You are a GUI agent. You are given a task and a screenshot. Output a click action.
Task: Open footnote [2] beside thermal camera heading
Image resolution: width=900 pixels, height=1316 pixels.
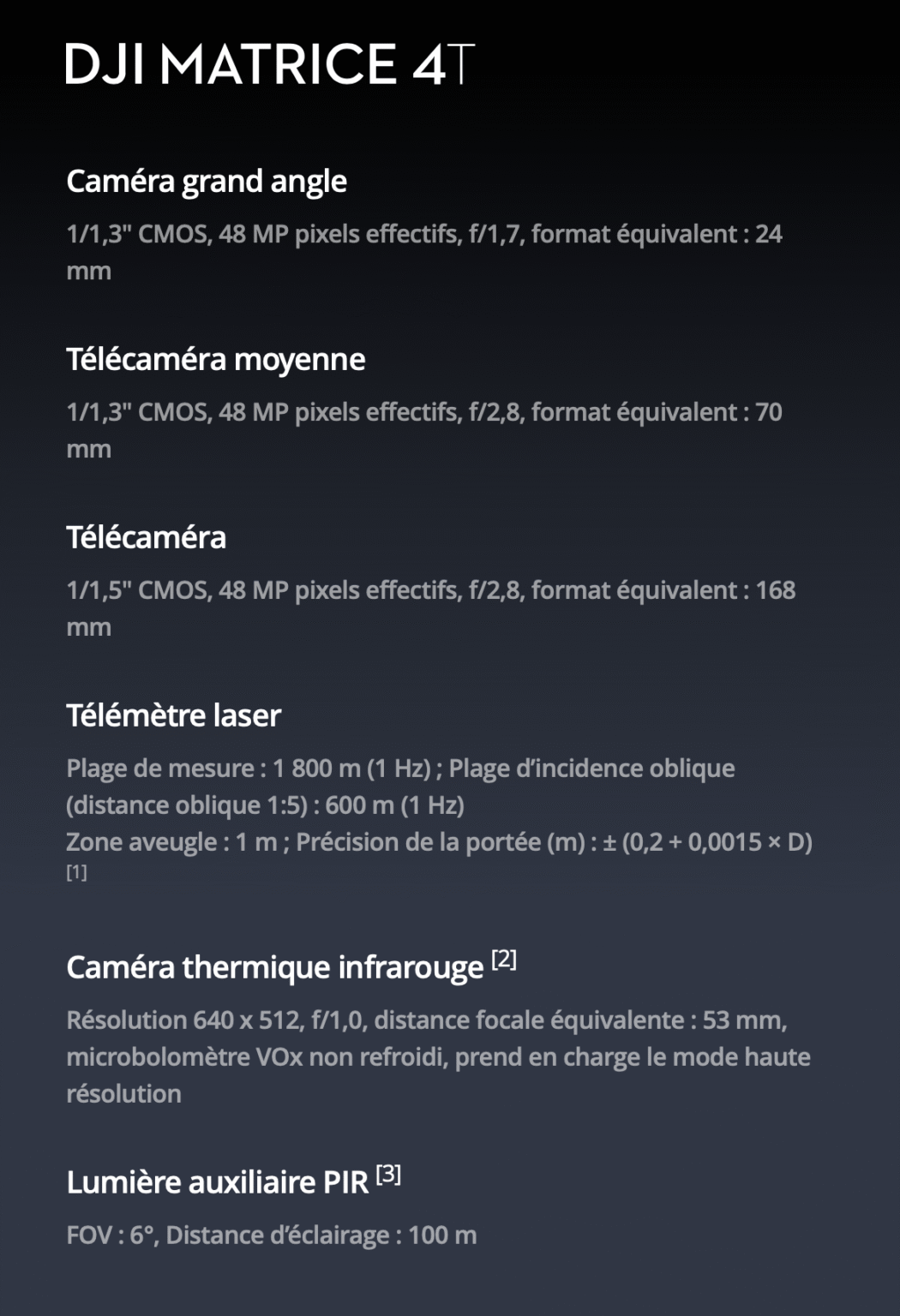[x=504, y=960]
